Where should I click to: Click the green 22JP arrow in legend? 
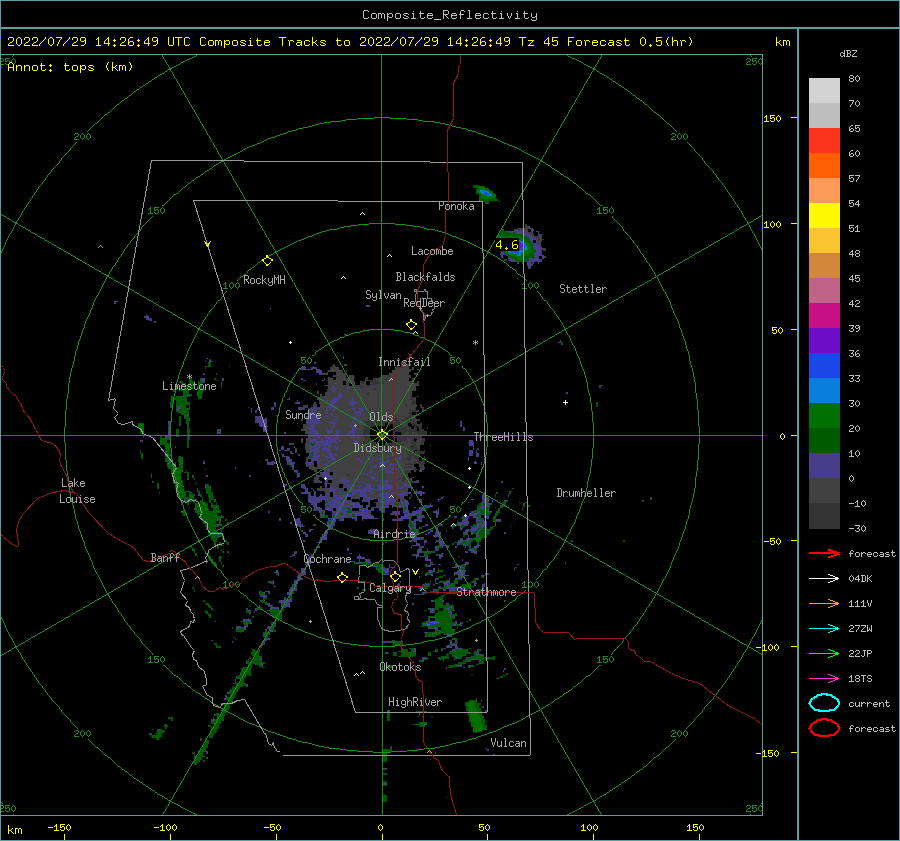tap(824, 653)
